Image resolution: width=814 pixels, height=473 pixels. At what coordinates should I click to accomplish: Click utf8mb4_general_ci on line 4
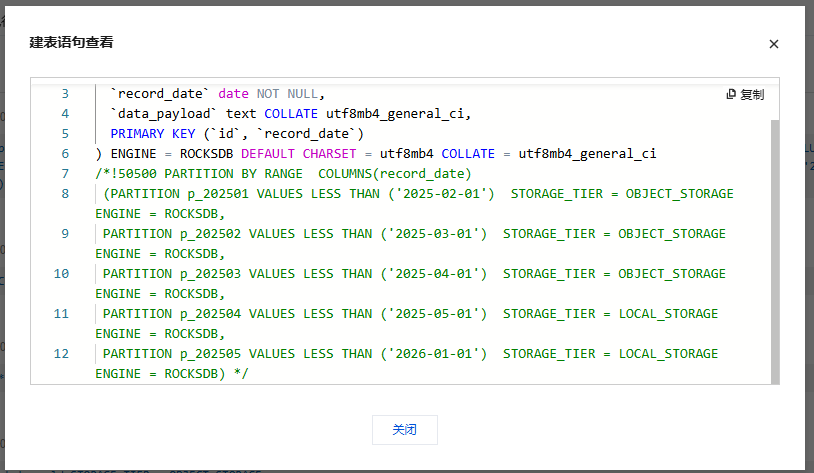coord(395,114)
